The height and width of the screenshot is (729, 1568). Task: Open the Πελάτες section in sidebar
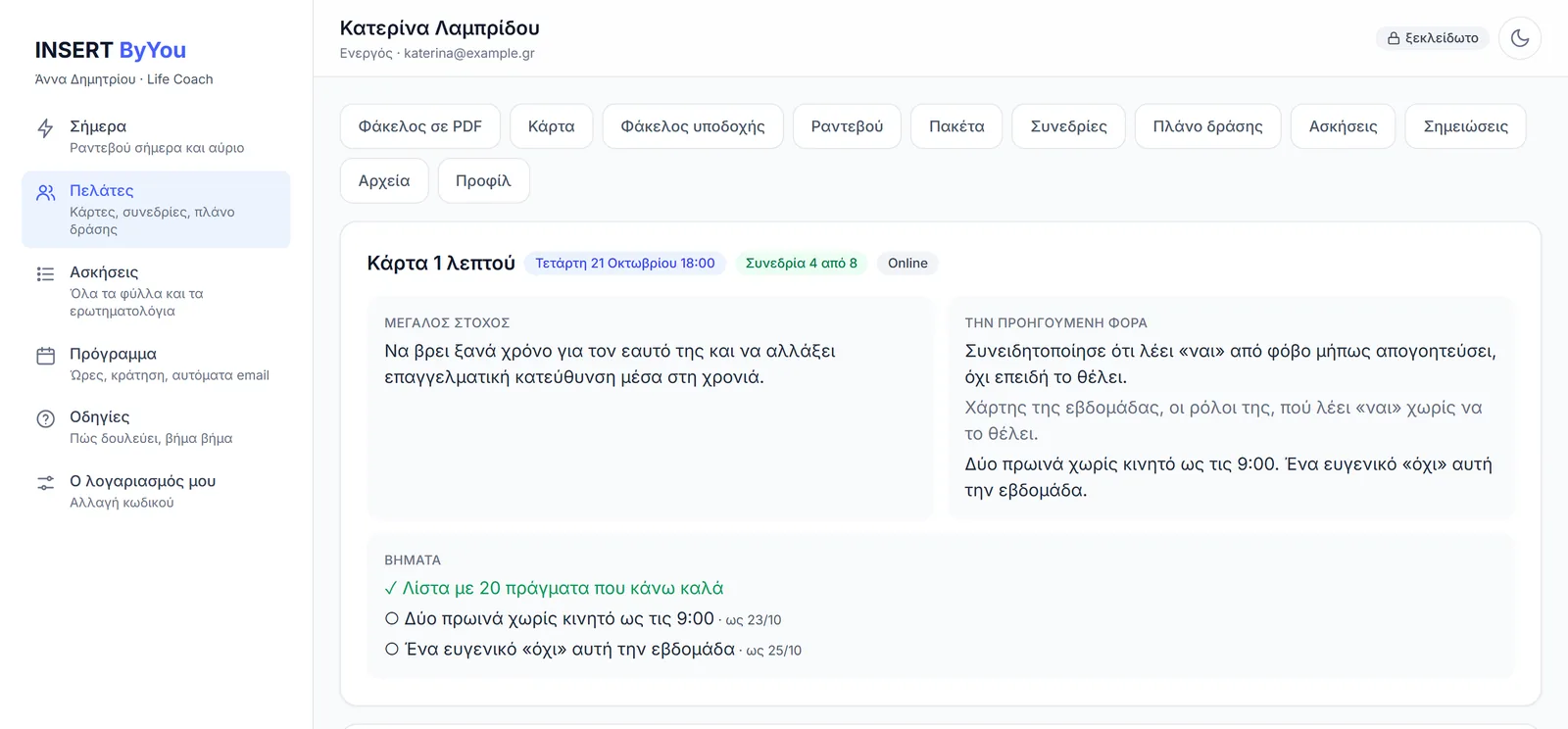156,210
